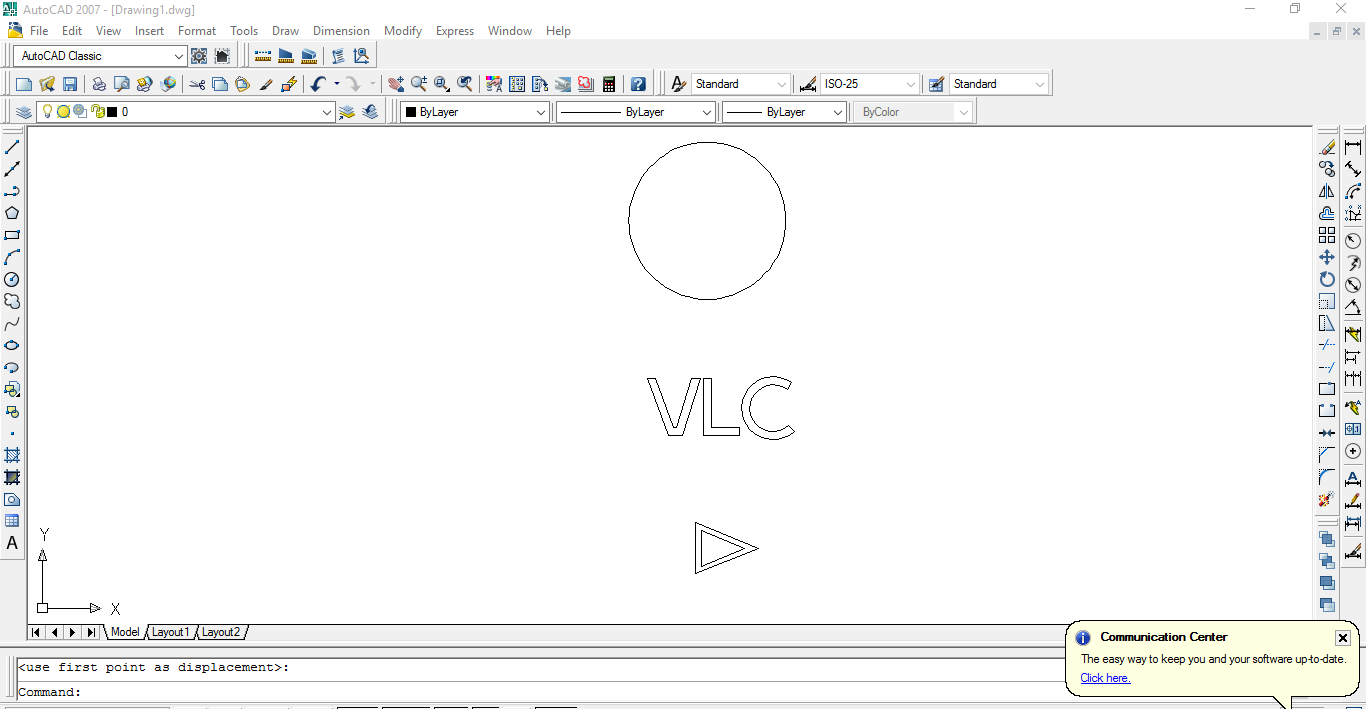Toggle layer 0 freeze sun icon
1366x709 pixels.
coord(63,112)
